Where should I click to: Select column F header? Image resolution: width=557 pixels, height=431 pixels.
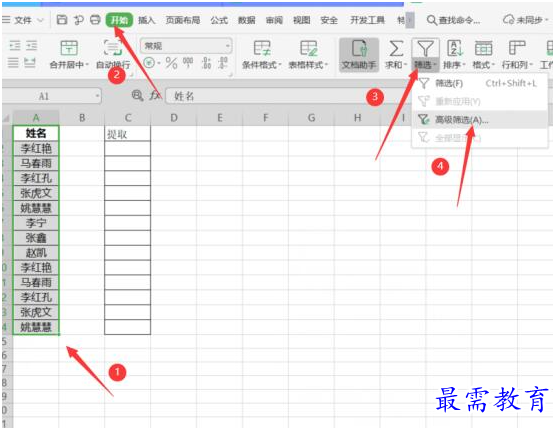tap(265, 118)
